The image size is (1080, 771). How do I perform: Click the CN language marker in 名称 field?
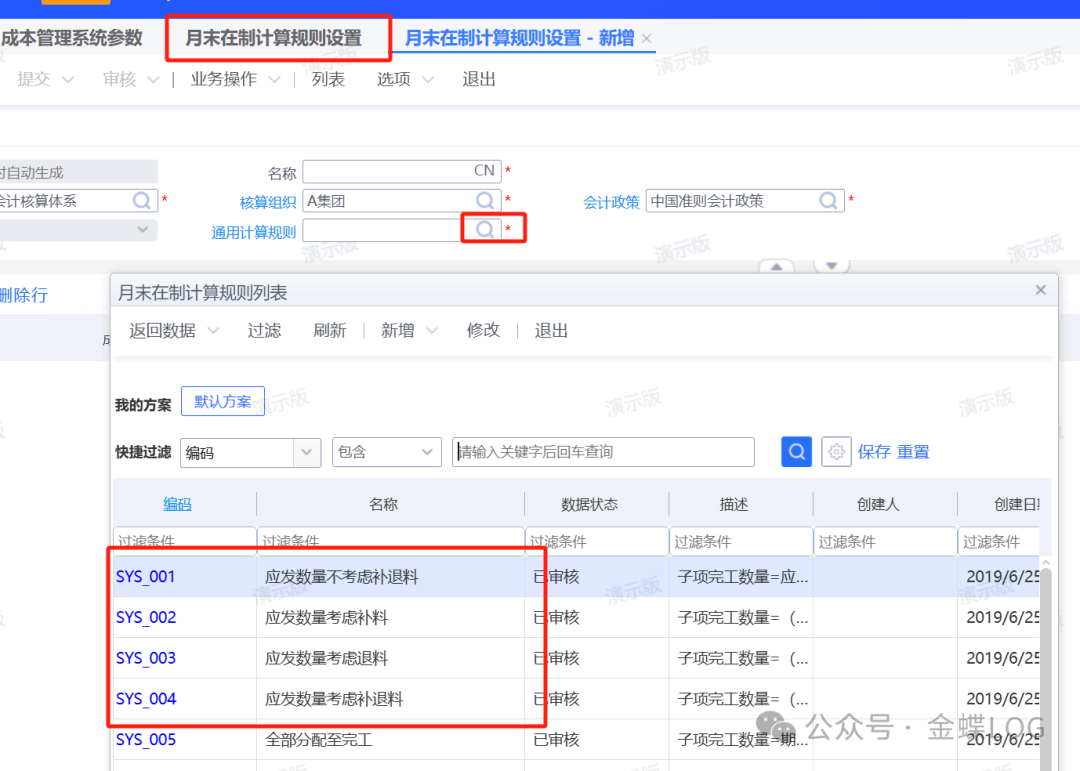pos(484,171)
